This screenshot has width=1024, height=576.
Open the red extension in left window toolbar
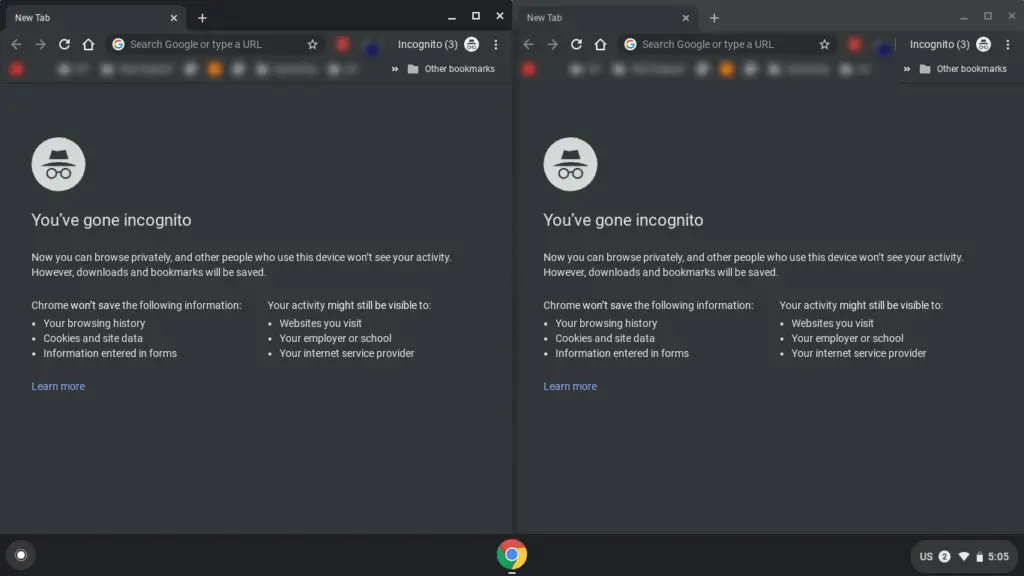tap(342, 44)
